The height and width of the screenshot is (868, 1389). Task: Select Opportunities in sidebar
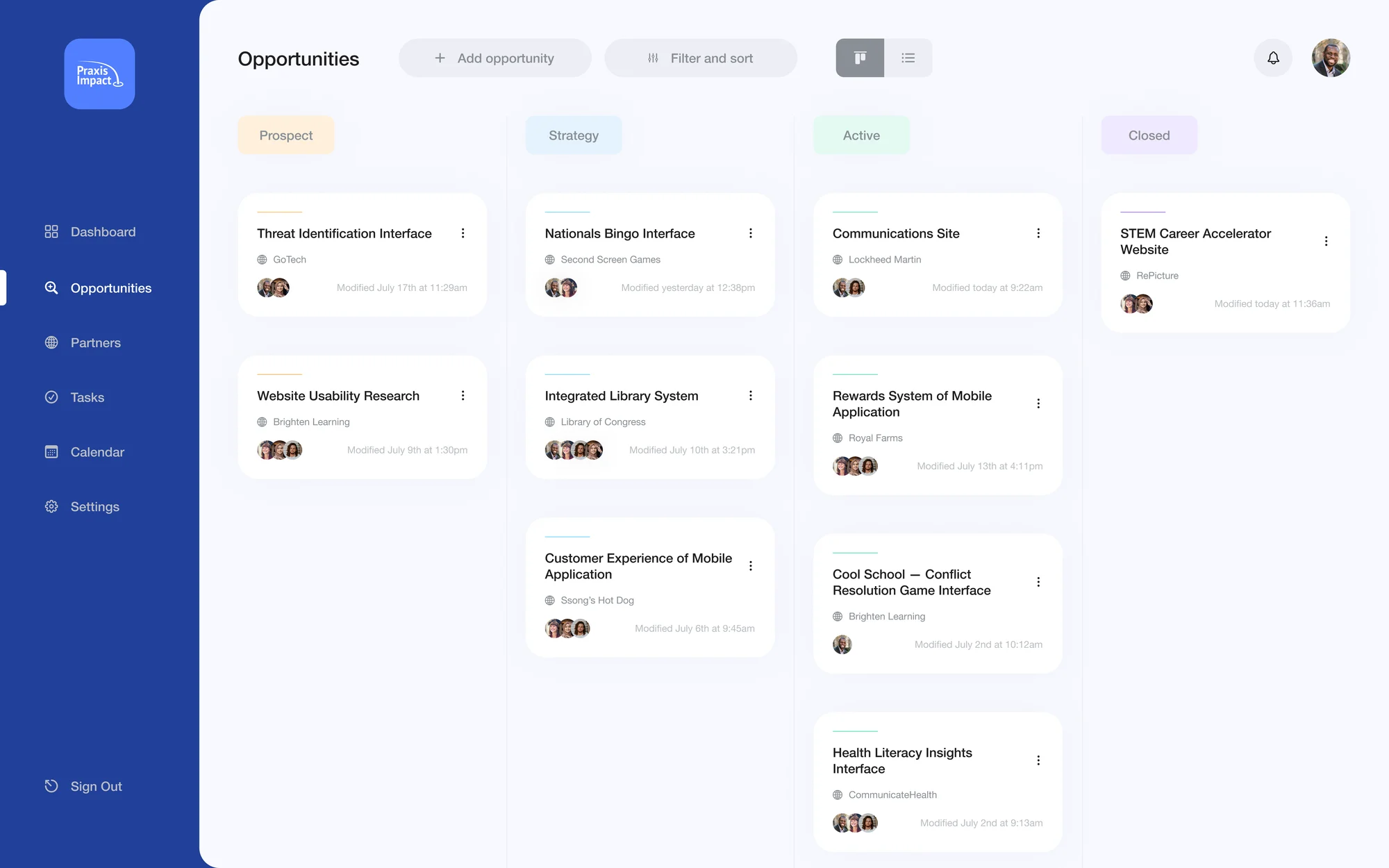(x=98, y=288)
